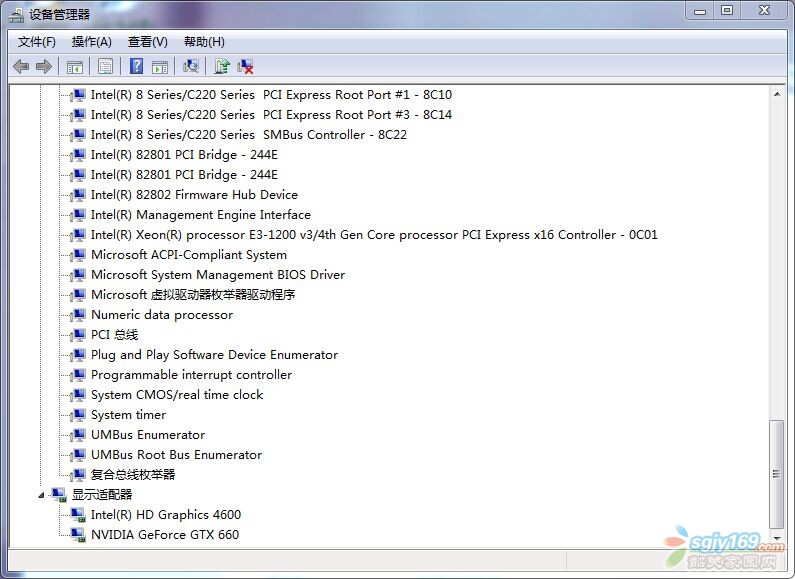Select Plug and Play Software Device Enumerator
Image resolution: width=795 pixels, height=579 pixels.
(x=214, y=355)
